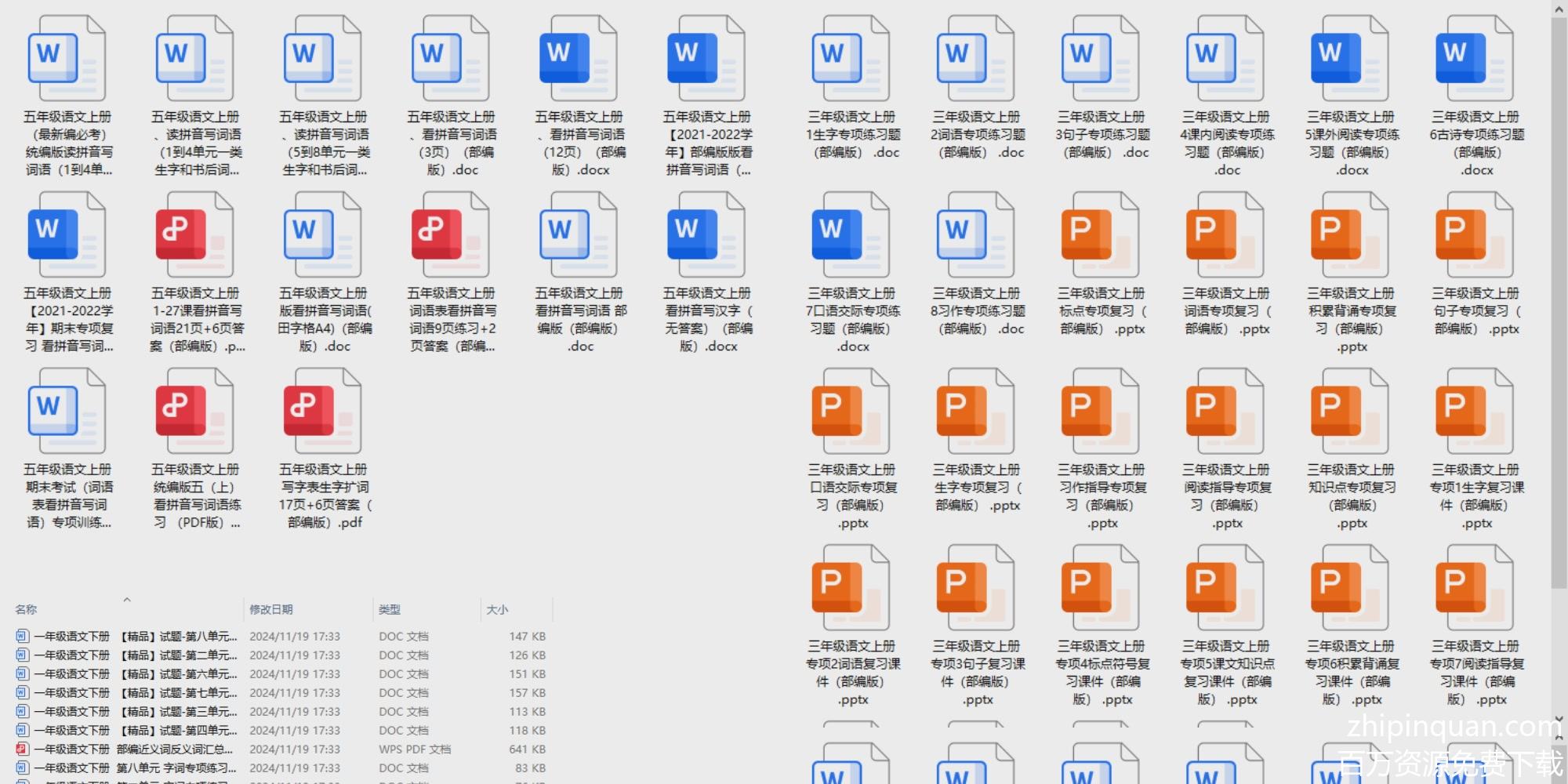
Task: Open the 五年级 看拼音写词语 (12页) docx file
Action: [x=578, y=59]
